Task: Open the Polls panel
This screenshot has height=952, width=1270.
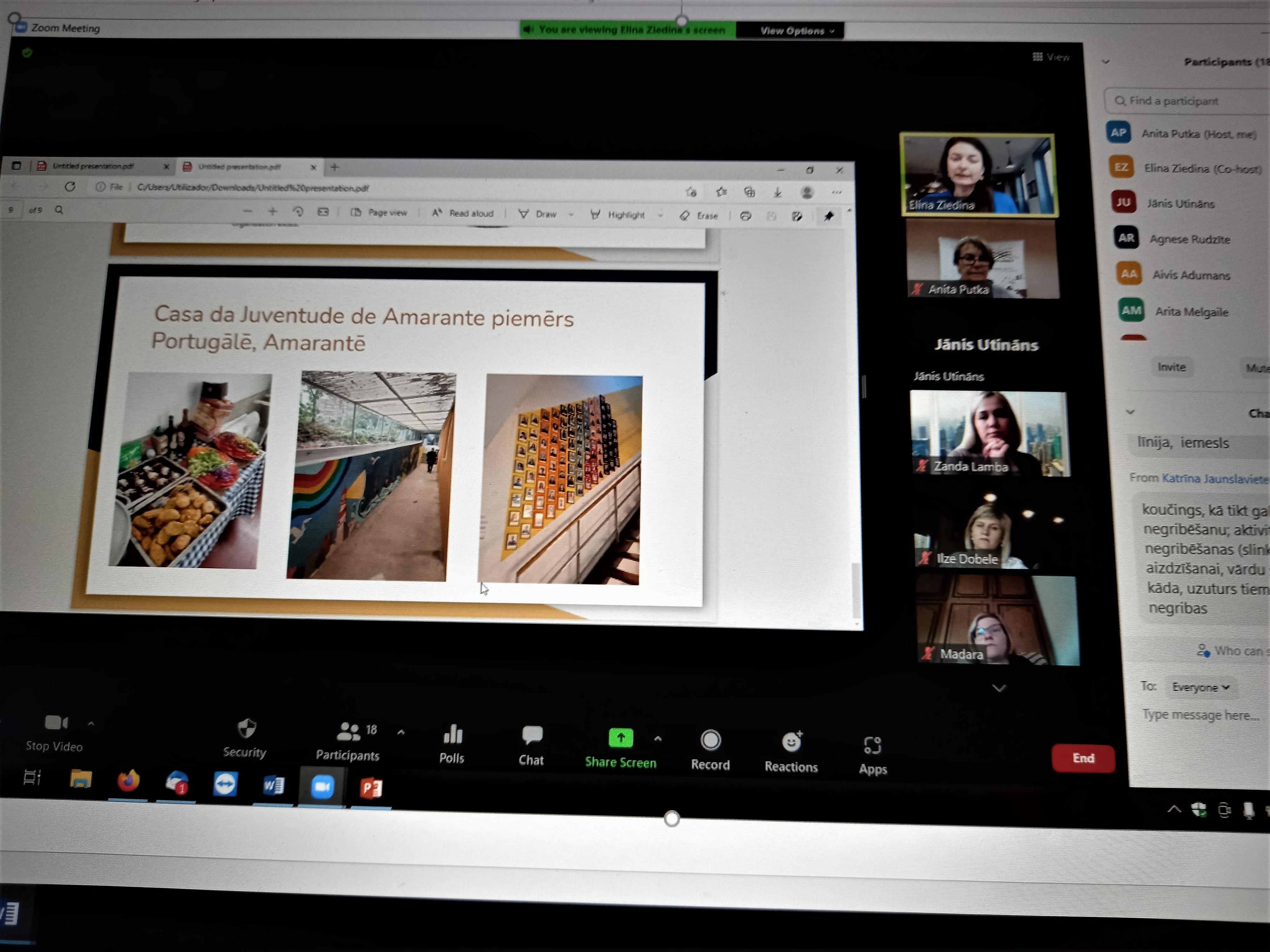Action: pyautogui.click(x=452, y=735)
